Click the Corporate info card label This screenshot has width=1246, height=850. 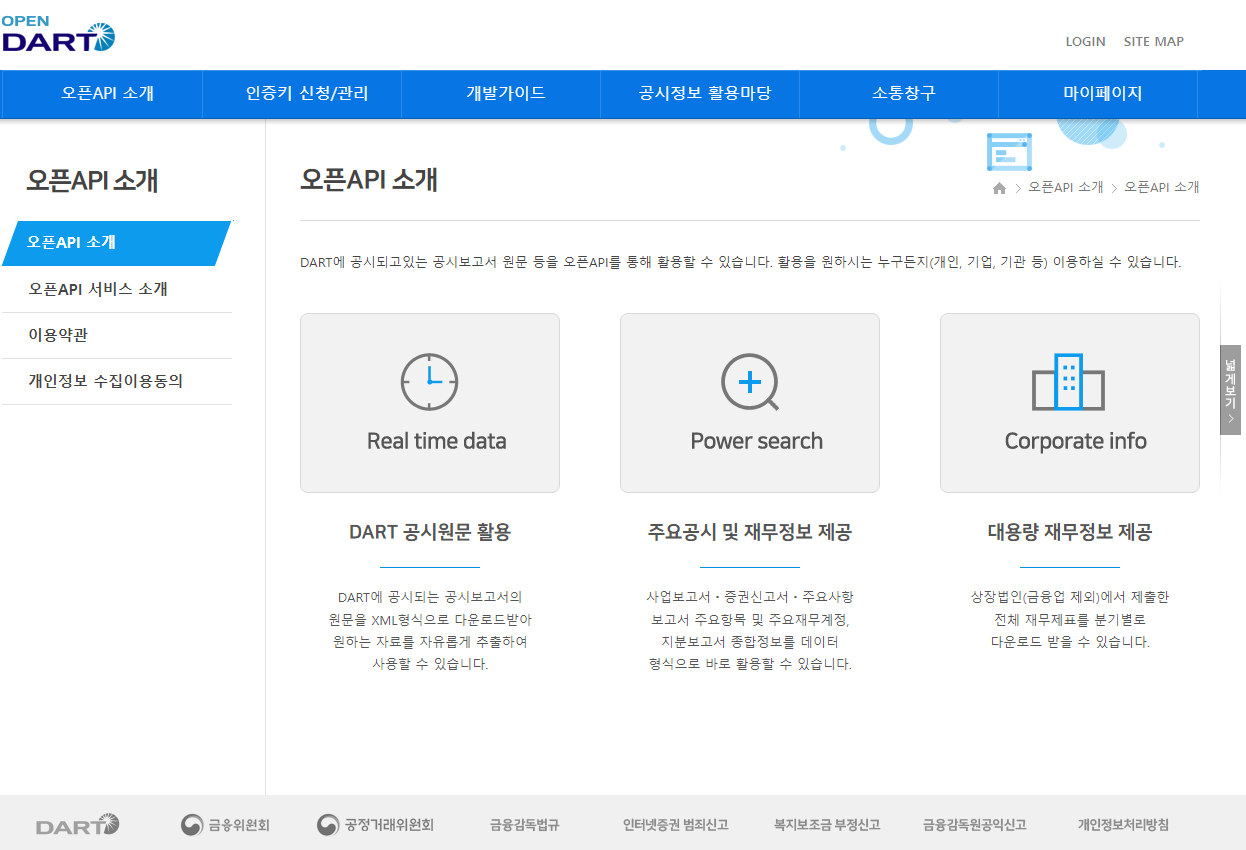point(1076,441)
